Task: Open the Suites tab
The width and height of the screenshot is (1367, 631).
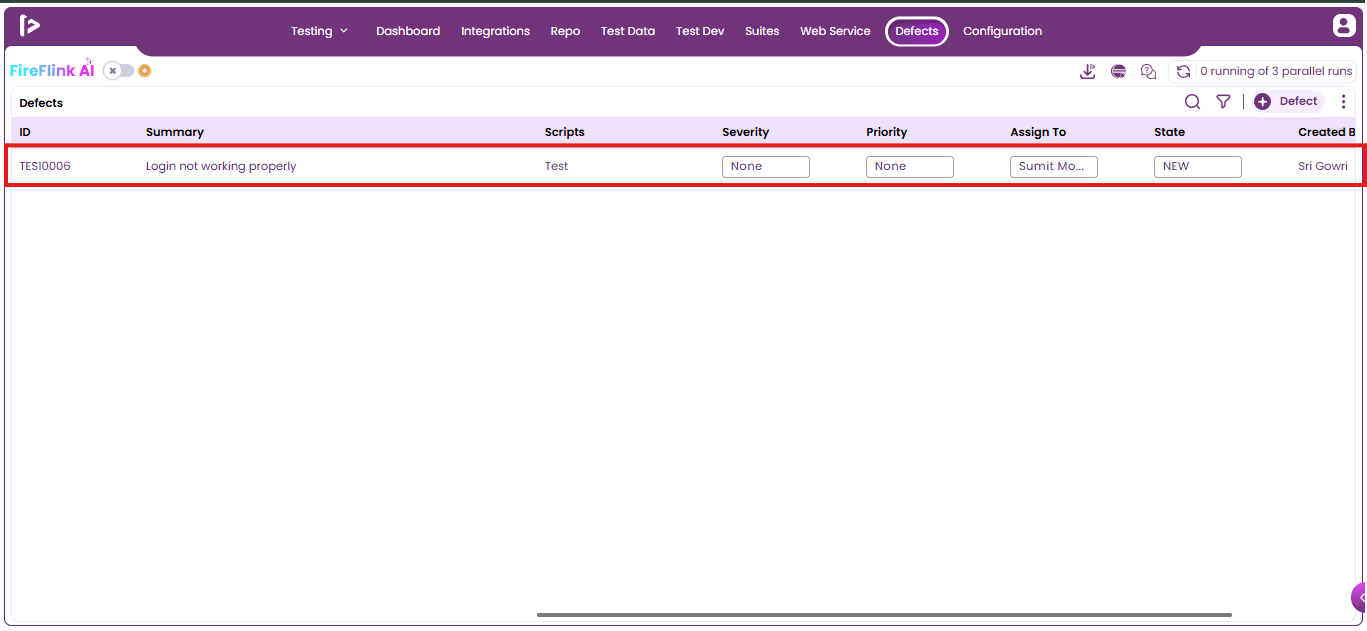Action: click(x=762, y=31)
